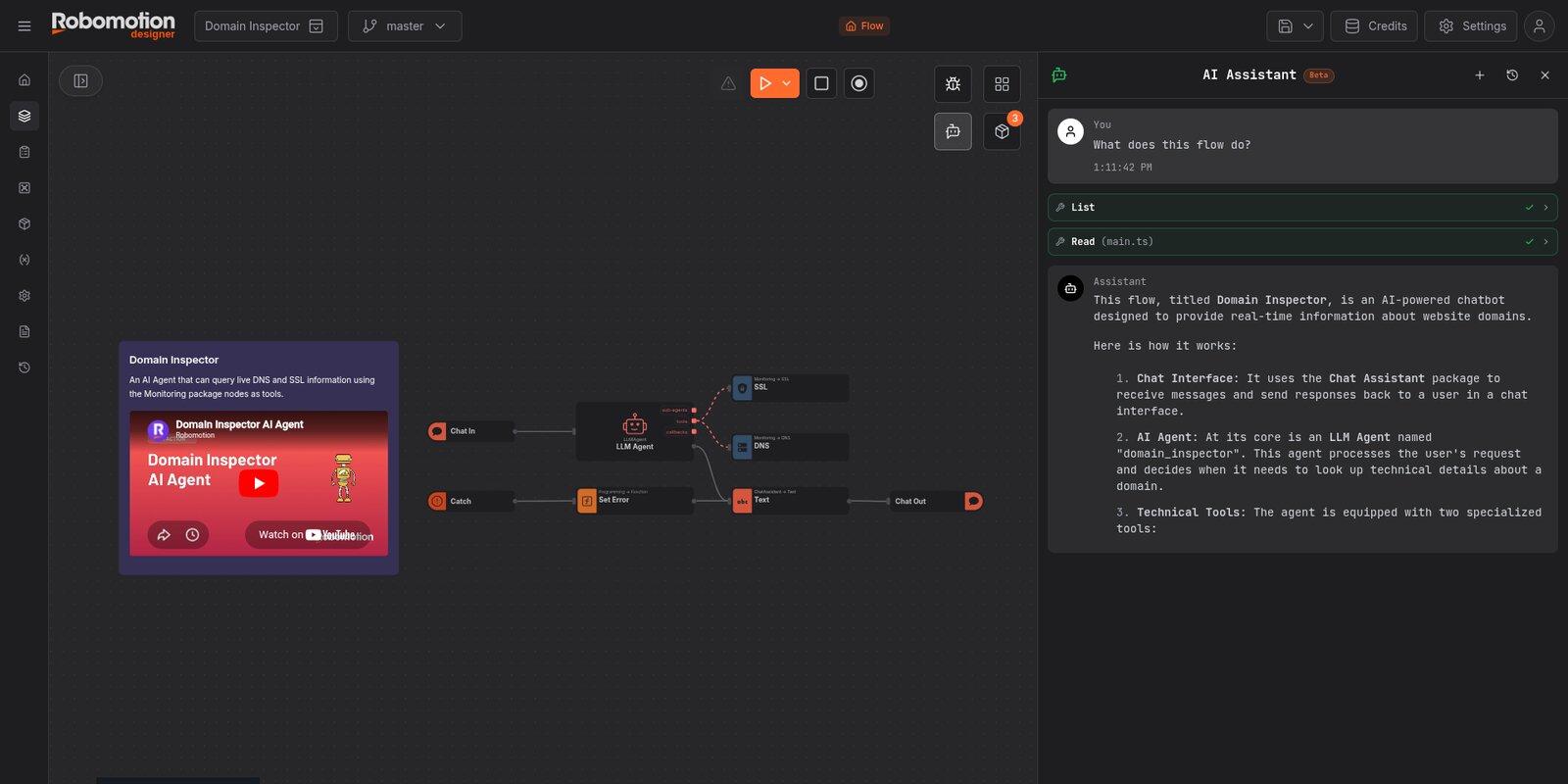The image size is (1568, 784).
Task: Select the Flow tab
Action: pos(864,26)
